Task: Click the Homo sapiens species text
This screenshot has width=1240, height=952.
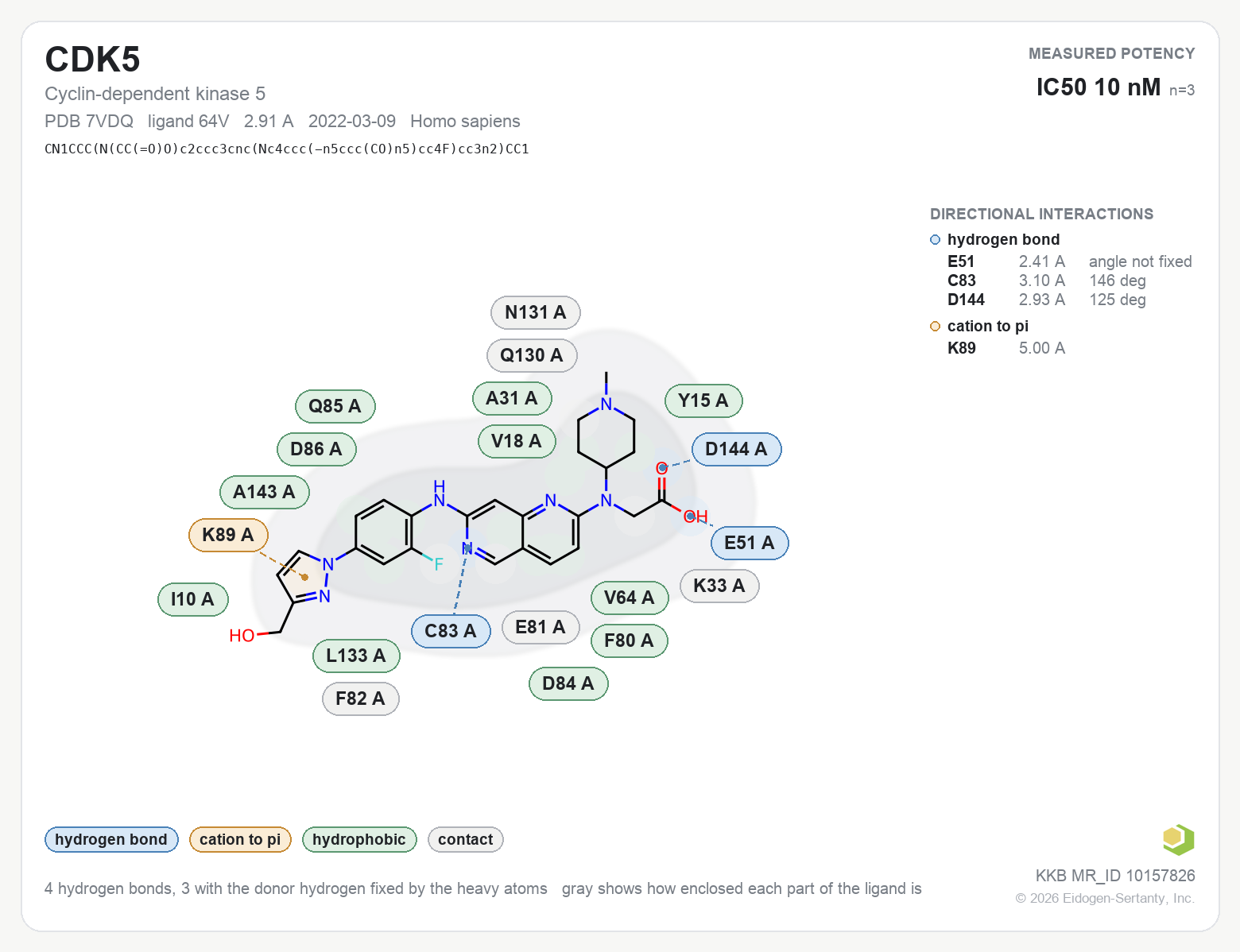Action: (x=465, y=121)
